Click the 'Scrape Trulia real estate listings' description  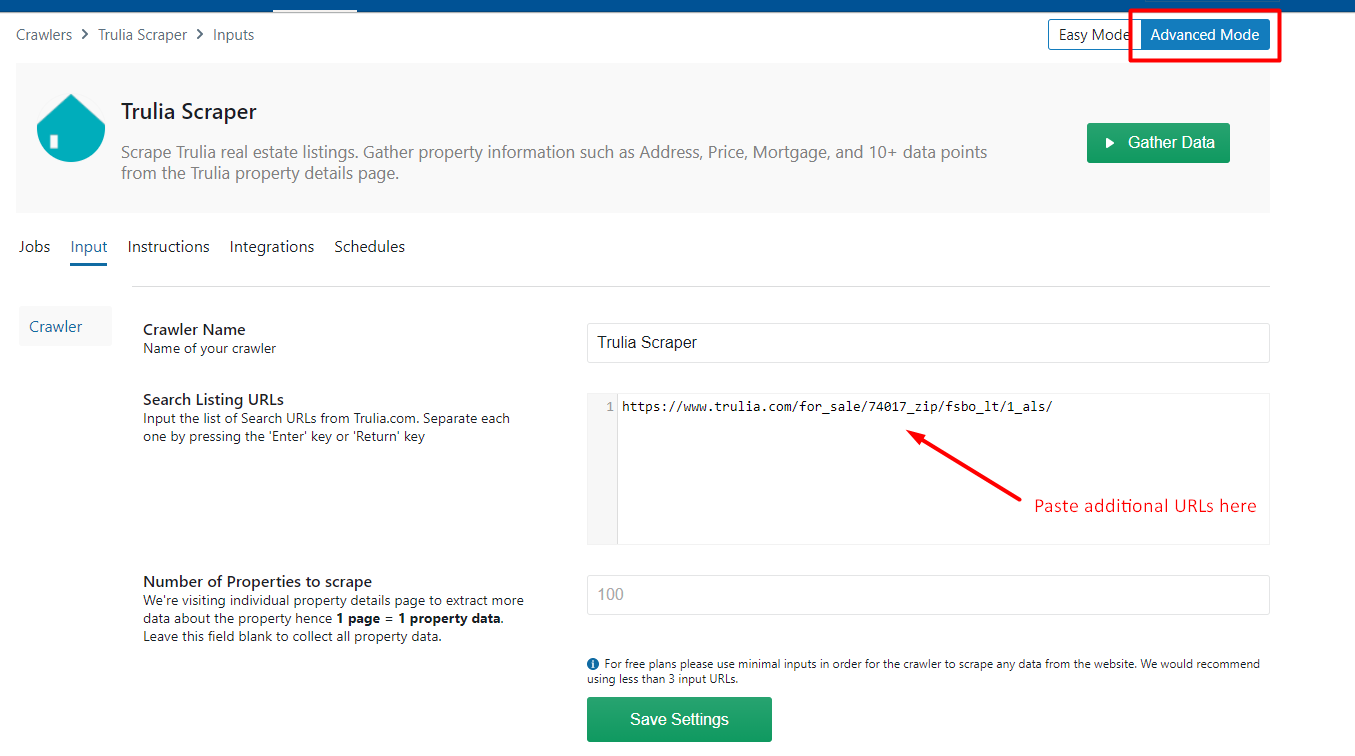pyautogui.click(x=554, y=163)
